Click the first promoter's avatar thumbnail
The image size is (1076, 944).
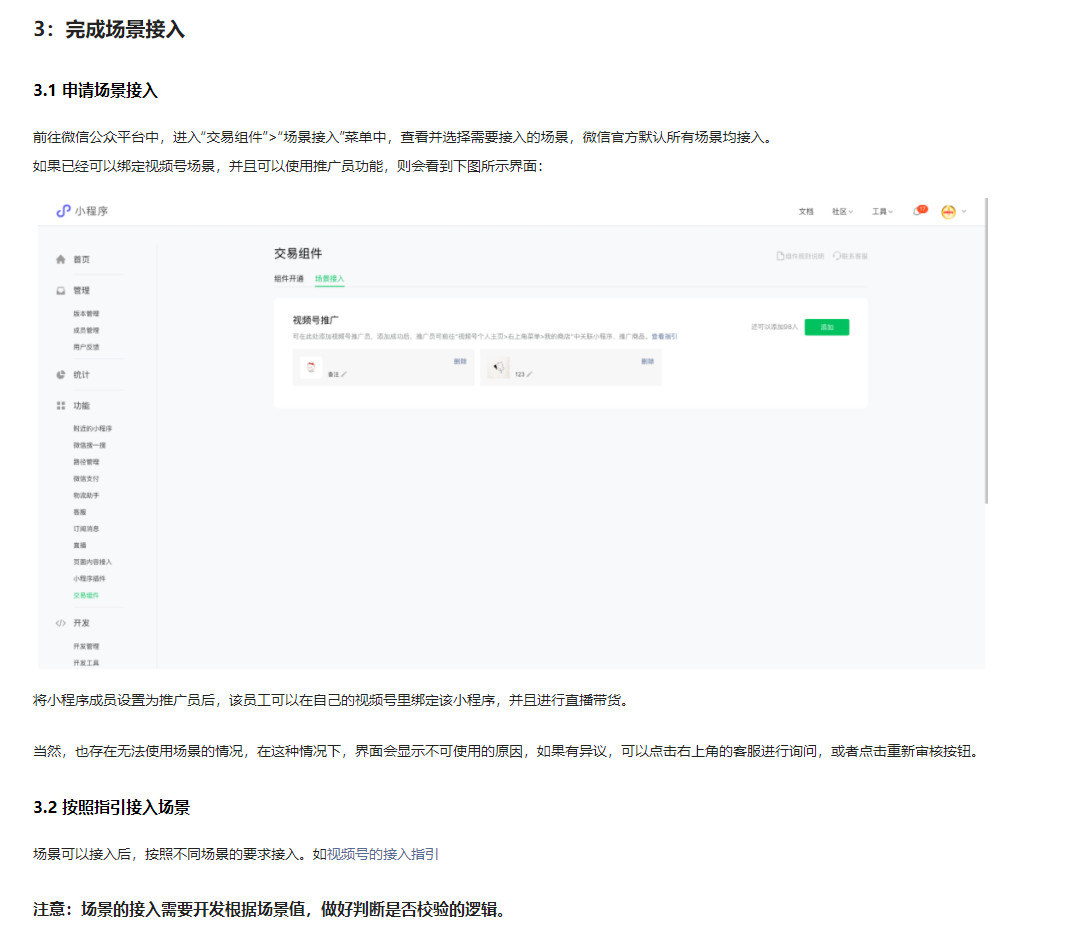point(311,367)
